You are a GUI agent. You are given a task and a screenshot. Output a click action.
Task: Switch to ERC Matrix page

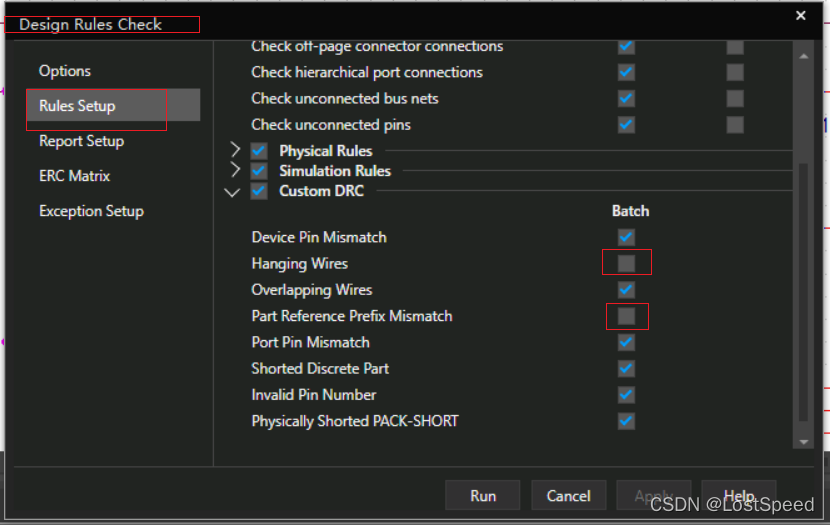(74, 176)
